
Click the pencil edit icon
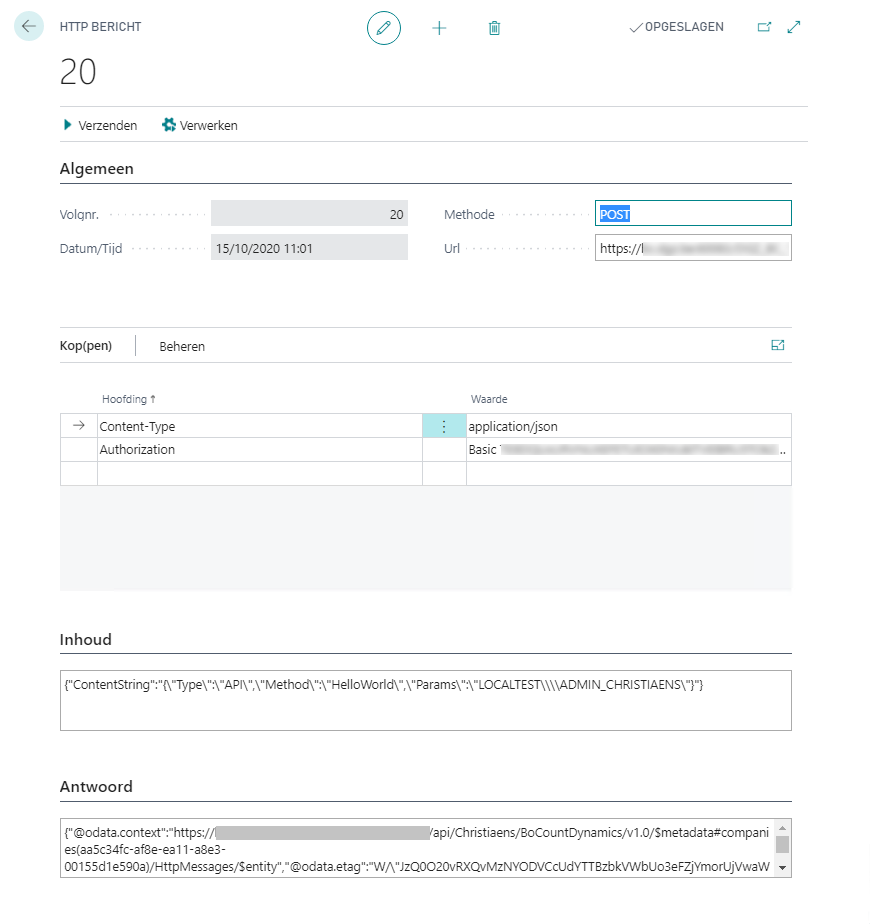pyautogui.click(x=383, y=28)
